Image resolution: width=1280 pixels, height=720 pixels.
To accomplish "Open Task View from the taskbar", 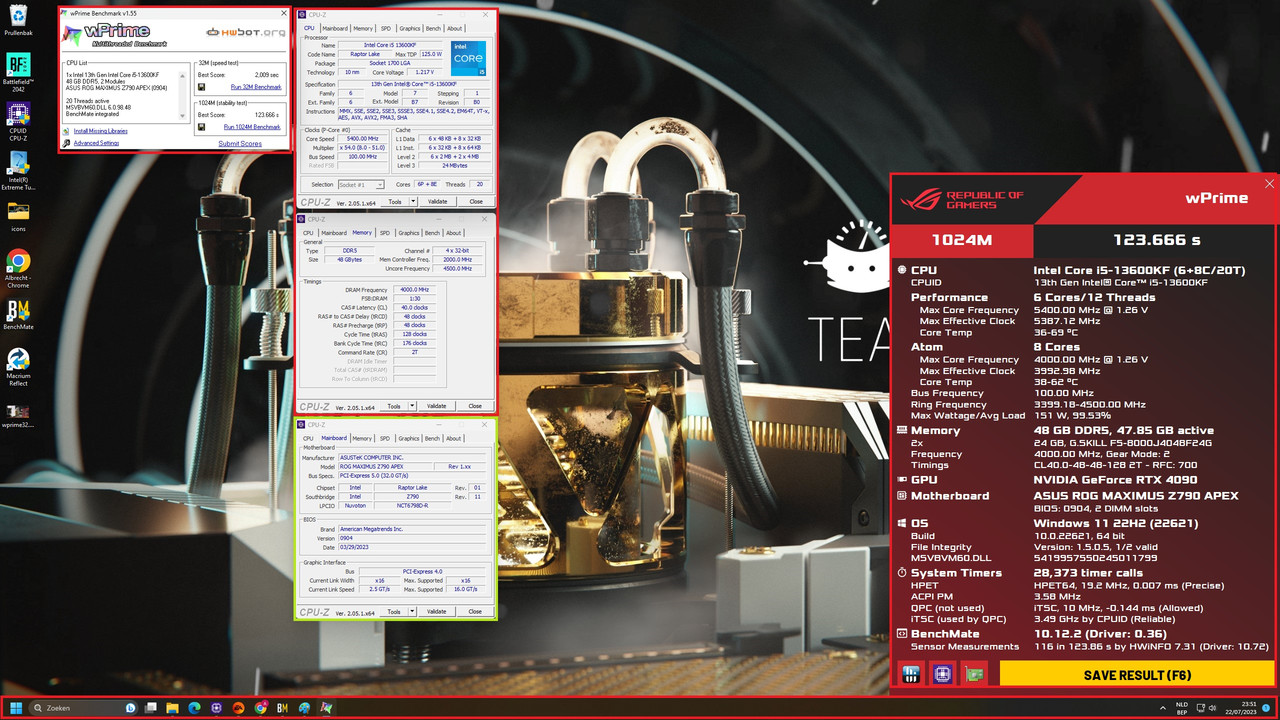I will point(151,708).
